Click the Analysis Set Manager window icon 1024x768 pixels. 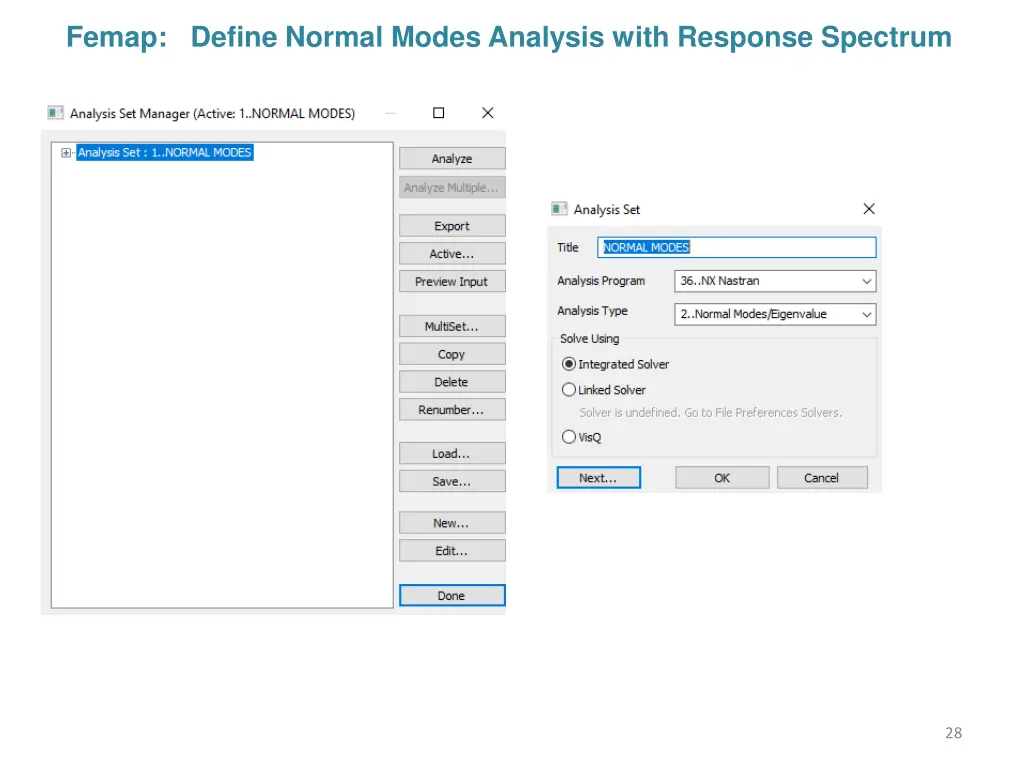(56, 113)
